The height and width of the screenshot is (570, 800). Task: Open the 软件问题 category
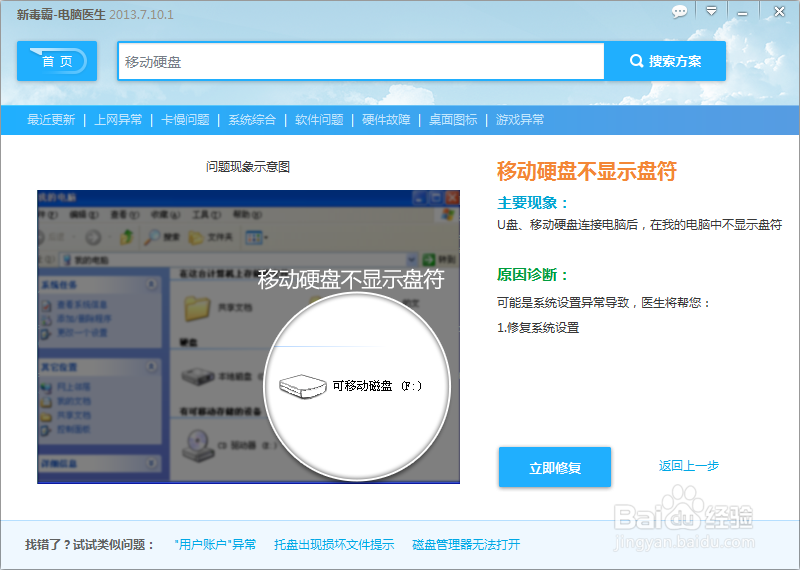(319, 119)
